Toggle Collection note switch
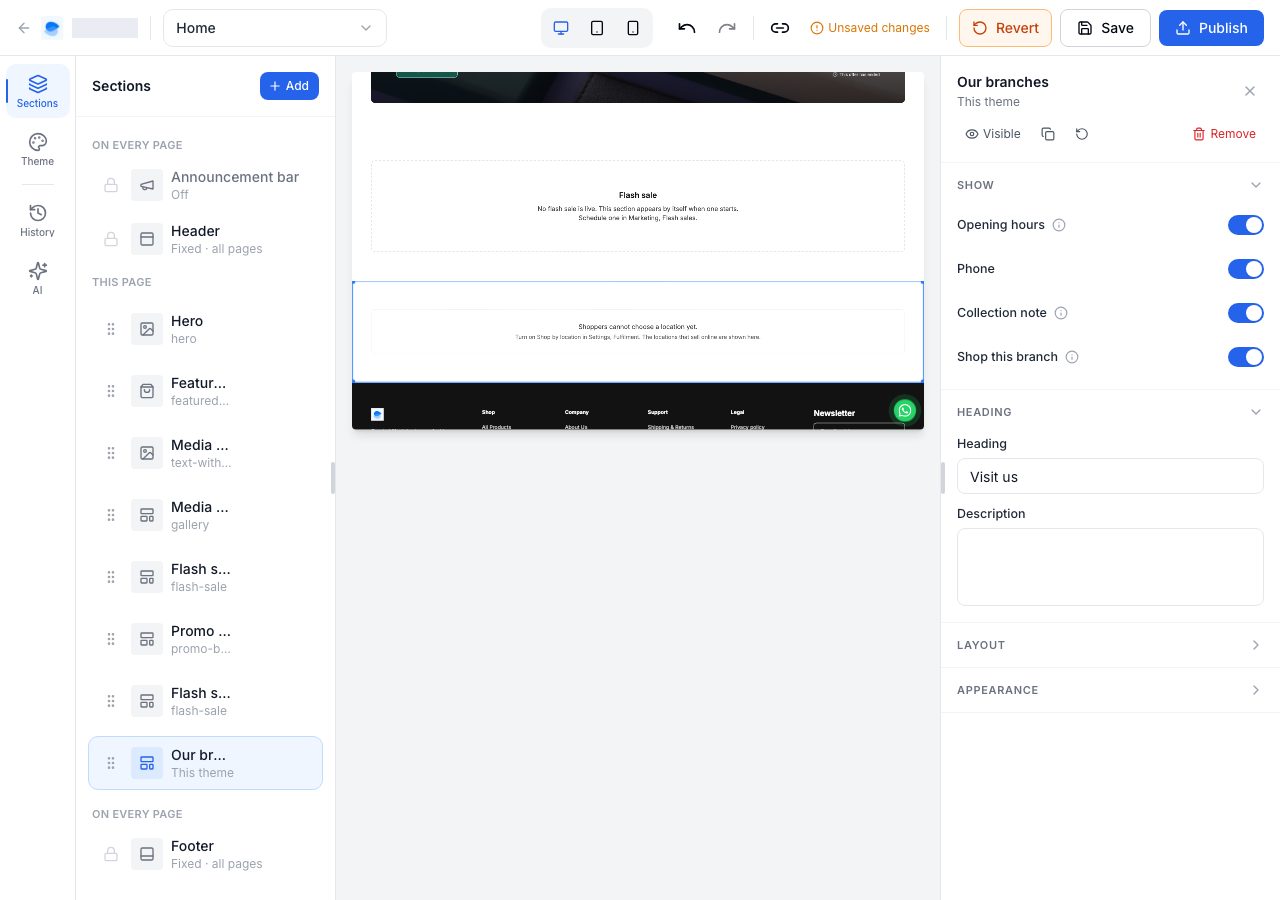This screenshot has width=1280, height=900. point(1246,313)
